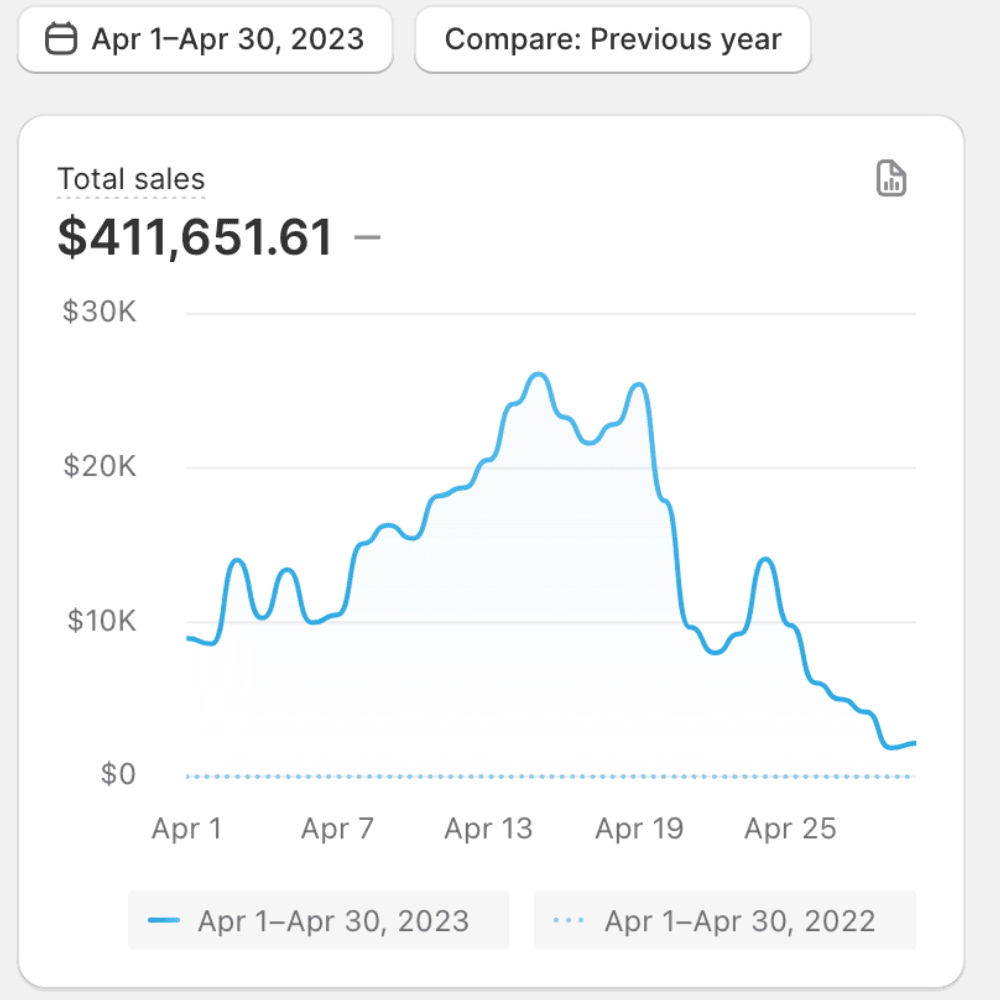Click the calendar icon in date range button
1000x1000 pixels.
(x=62, y=40)
